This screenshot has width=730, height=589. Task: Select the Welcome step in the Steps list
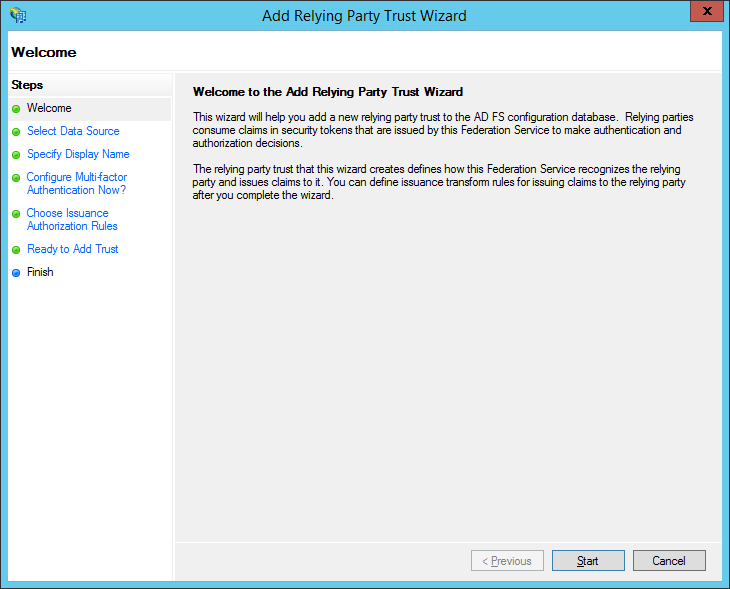click(x=49, y=108)
